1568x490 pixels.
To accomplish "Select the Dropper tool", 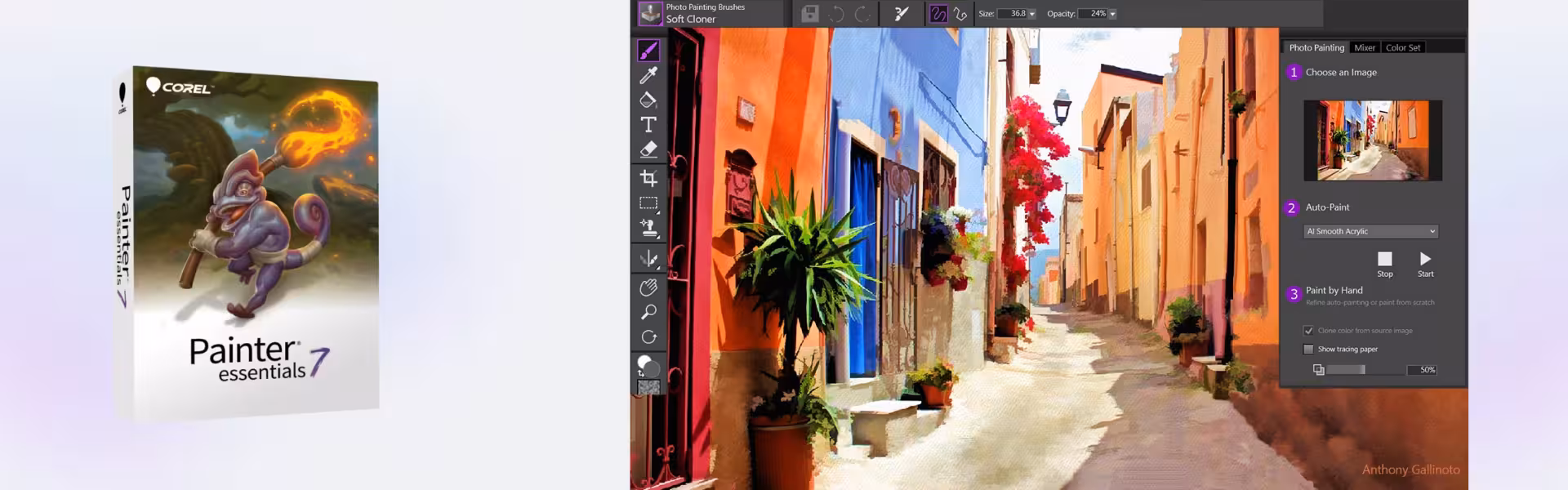I will click(648, 75).
